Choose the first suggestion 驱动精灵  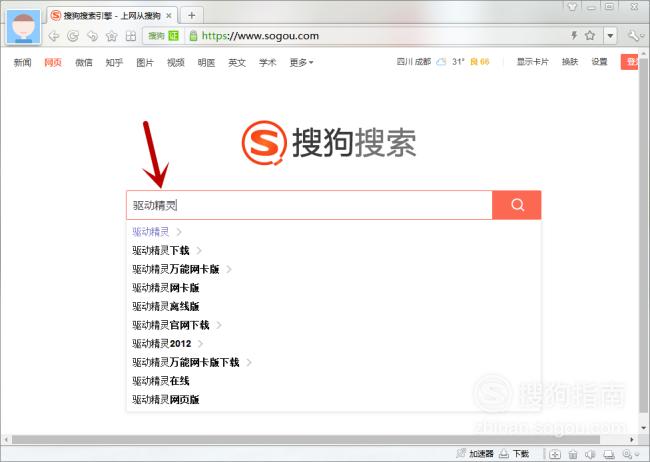[x=151, y=232]
